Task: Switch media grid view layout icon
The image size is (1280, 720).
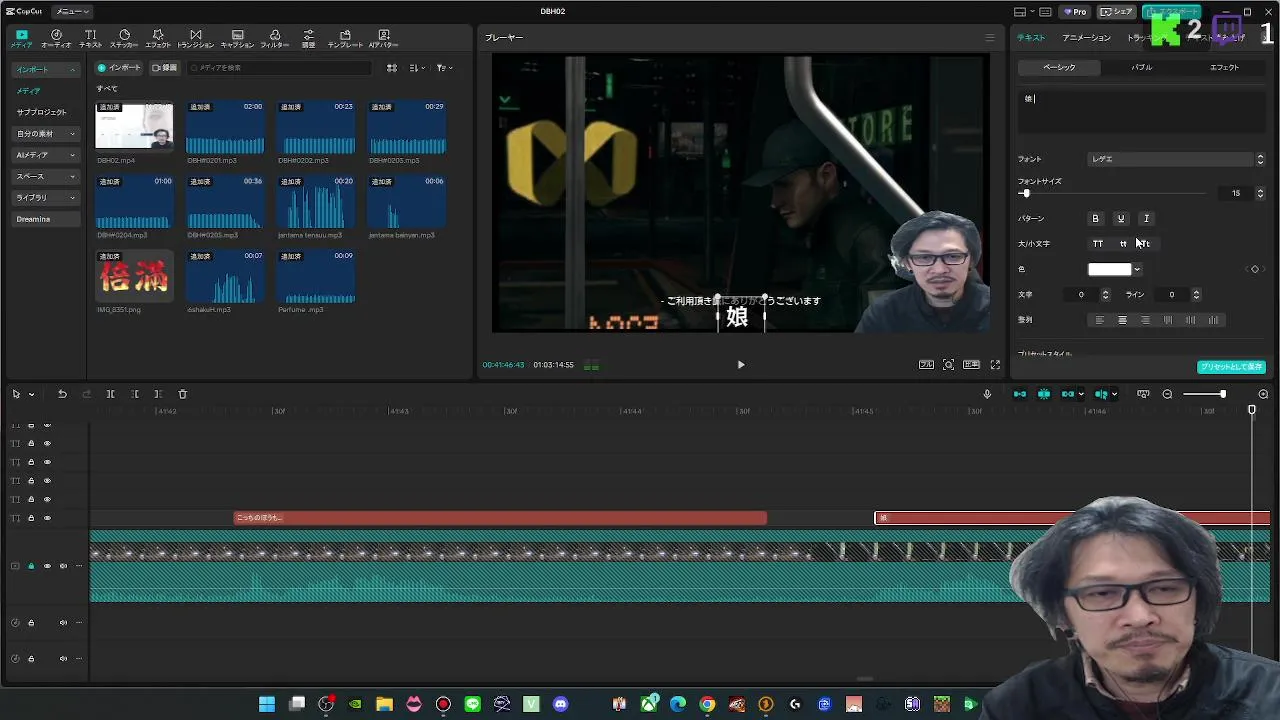Action: pyautogui.click(x=392, y=68)
